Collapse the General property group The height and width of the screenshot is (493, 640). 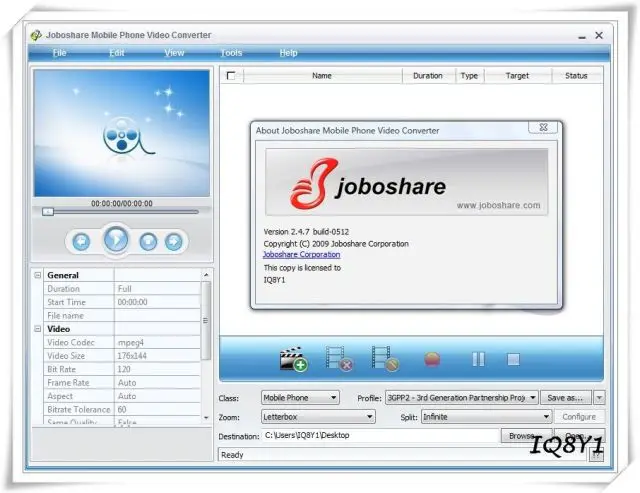pos(38,275)
